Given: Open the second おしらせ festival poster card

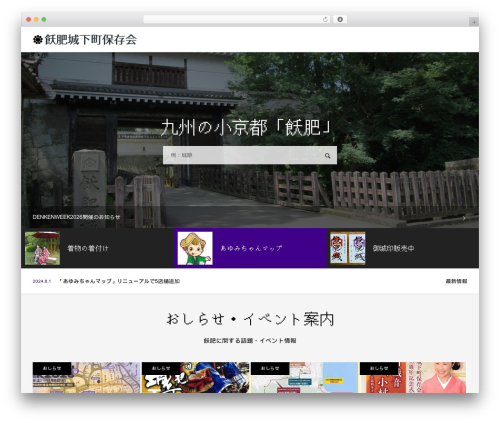Looking at the screenshot, I should 195,378.
